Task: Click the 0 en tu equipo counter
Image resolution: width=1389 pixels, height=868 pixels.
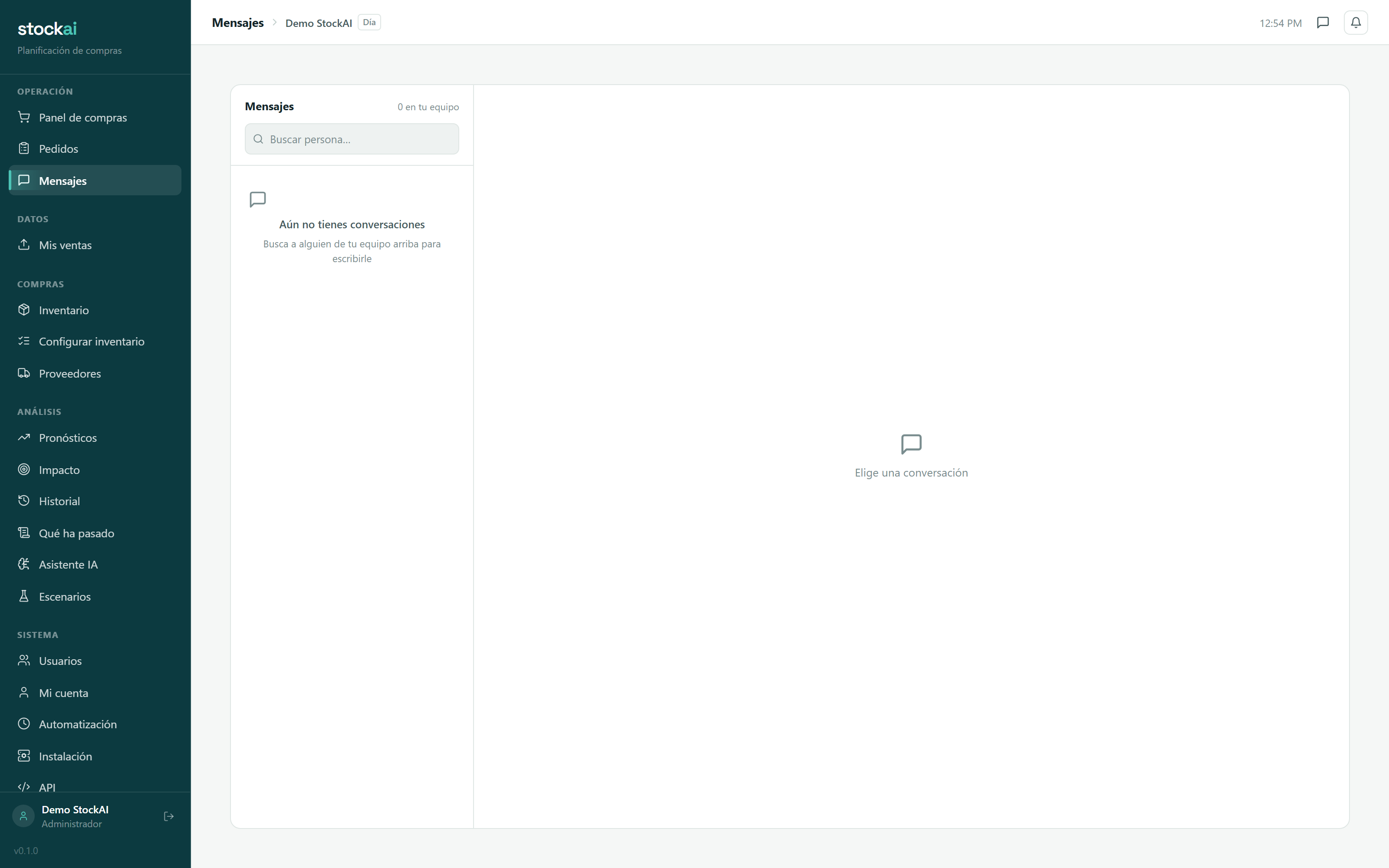Action: (x=428, y=107)
